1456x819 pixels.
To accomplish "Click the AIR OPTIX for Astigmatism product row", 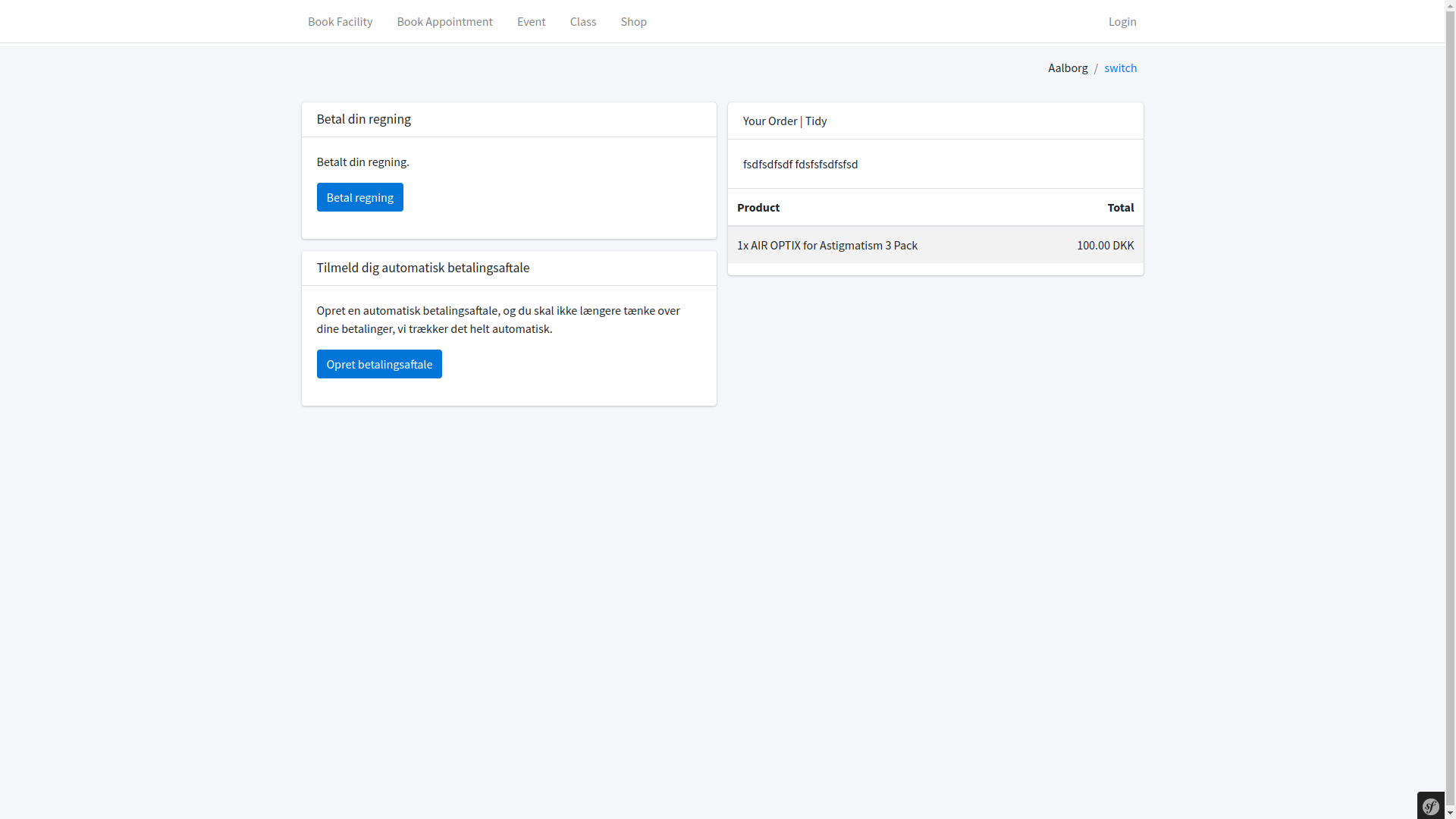I will 827,245.
